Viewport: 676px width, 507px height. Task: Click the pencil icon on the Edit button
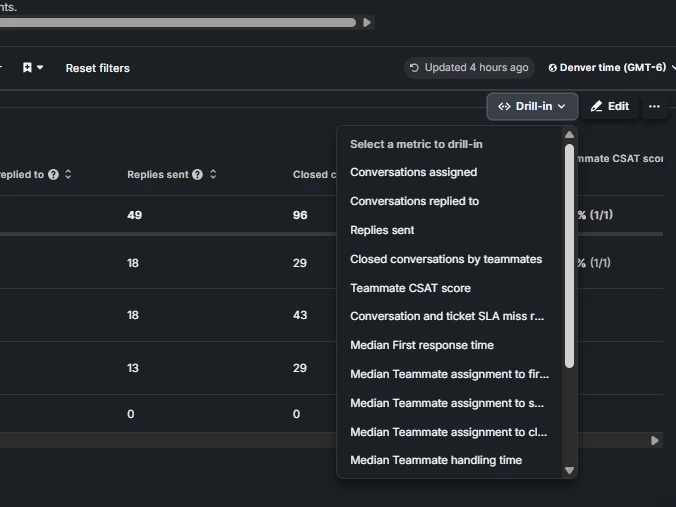tap(596, 106)
